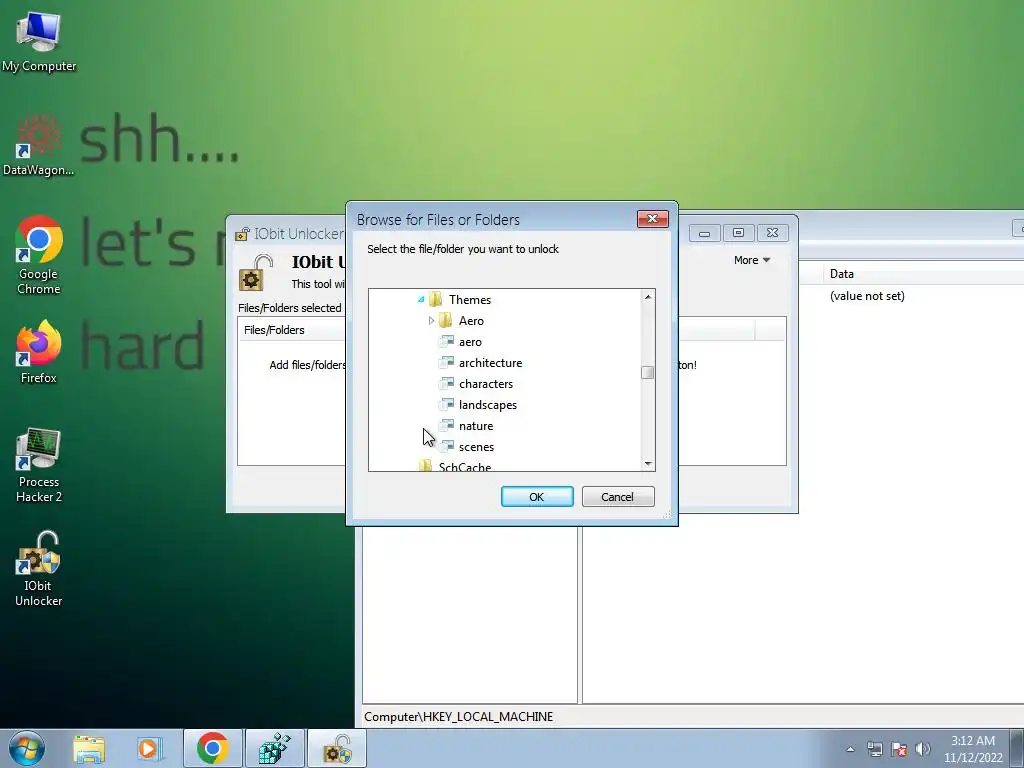Viewport: 1024px width, 768px height.
Task: Open IObit Unlocker desktop shortcut
Action: pos(39,569)
